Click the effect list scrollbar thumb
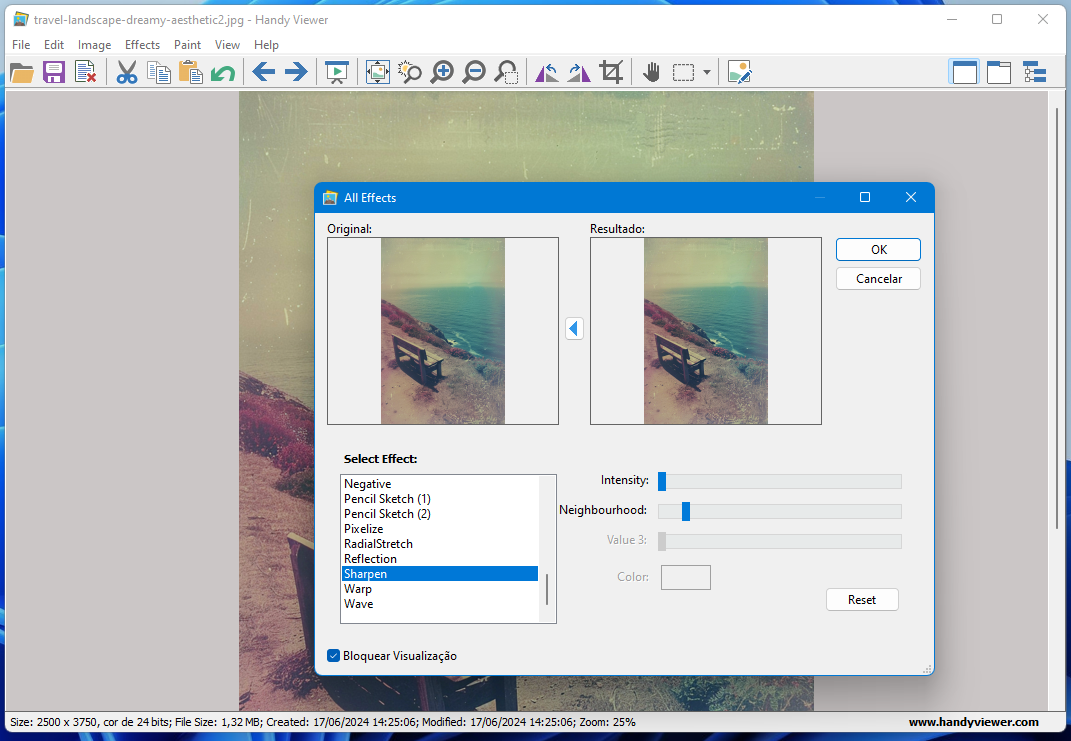The image size is (1071, 741). pos(547,589)
